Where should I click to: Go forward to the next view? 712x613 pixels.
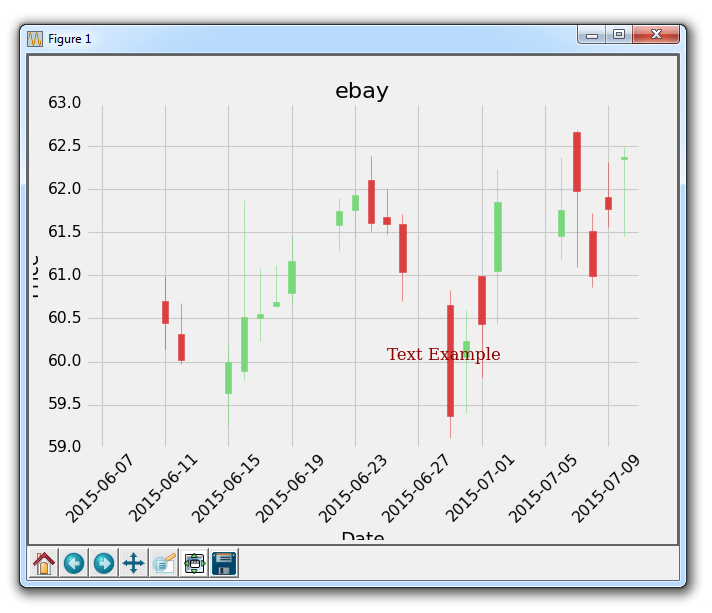(x=104, y=563)
